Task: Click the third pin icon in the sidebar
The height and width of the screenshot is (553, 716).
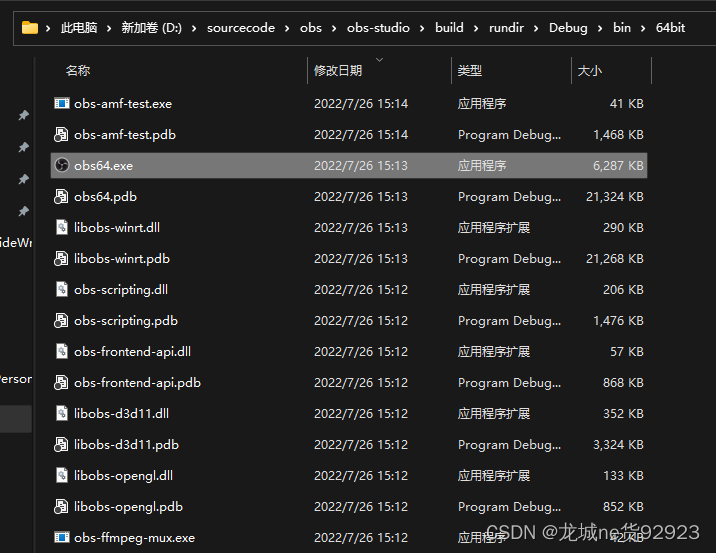Action: [x=23, y=179]
